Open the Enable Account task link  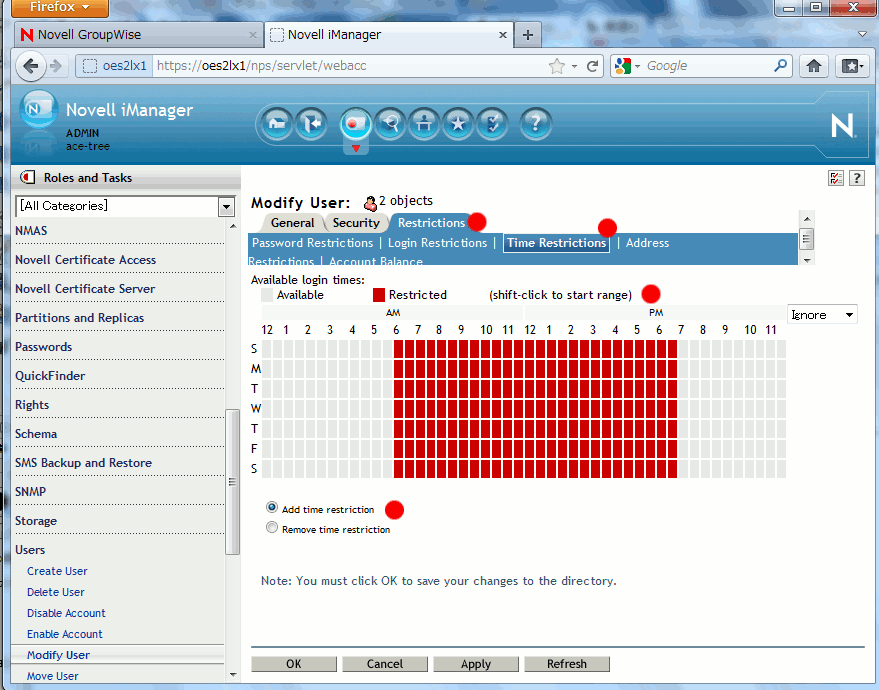point(64,634)
